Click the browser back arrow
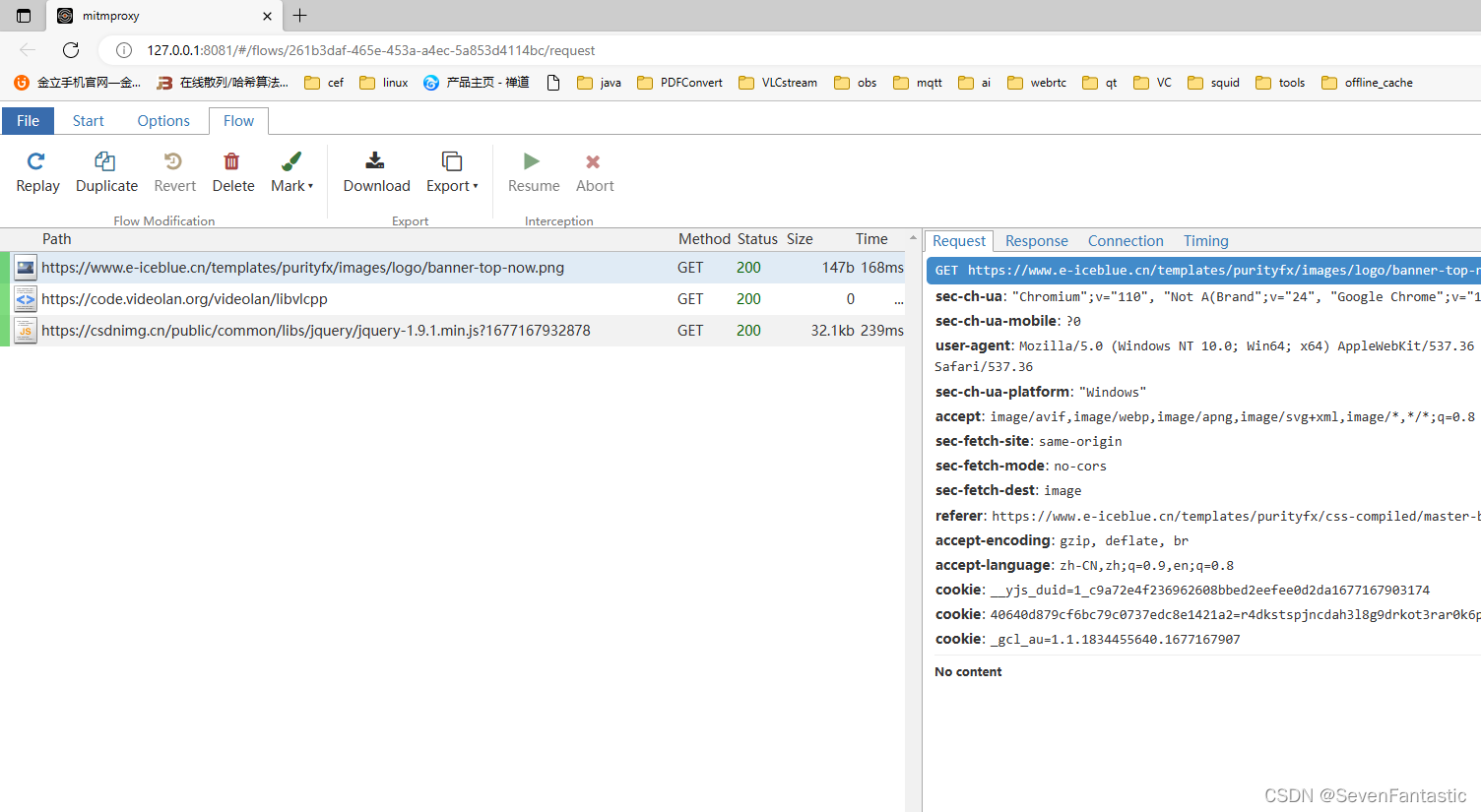The height and width of the screenshot is (812, 1481). pos(28,50)
